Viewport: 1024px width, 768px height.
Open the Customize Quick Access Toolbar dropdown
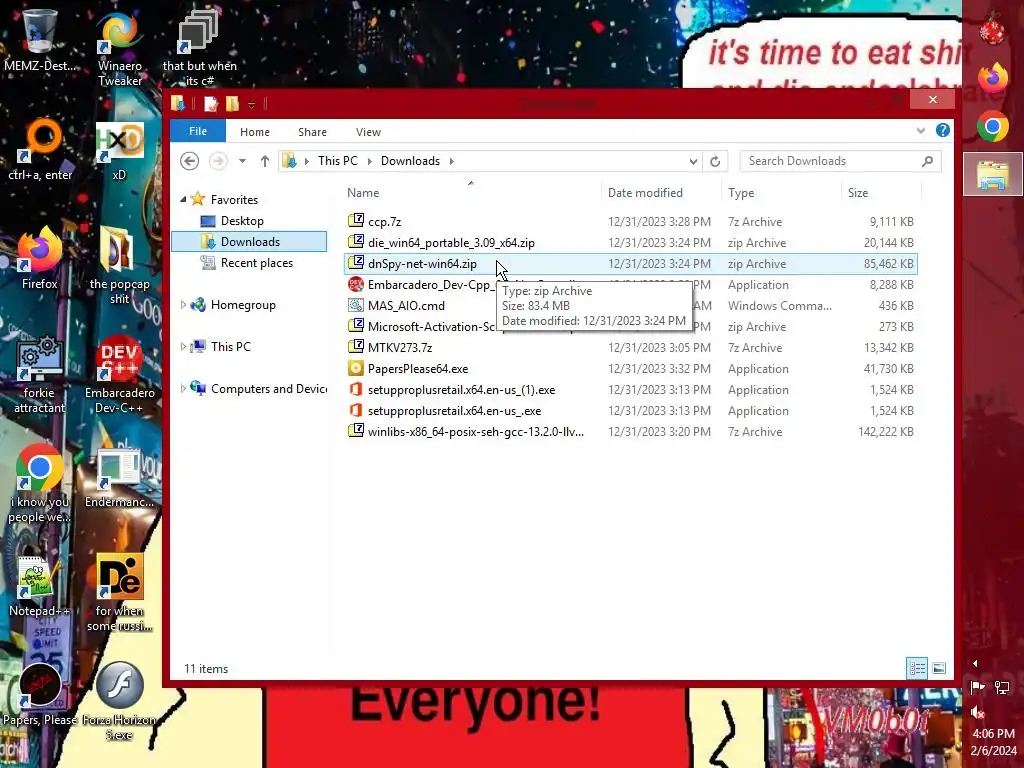[x=251, y=104]
